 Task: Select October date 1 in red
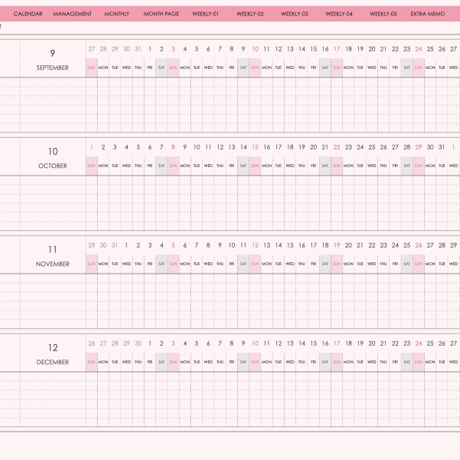tap(92, 147)
